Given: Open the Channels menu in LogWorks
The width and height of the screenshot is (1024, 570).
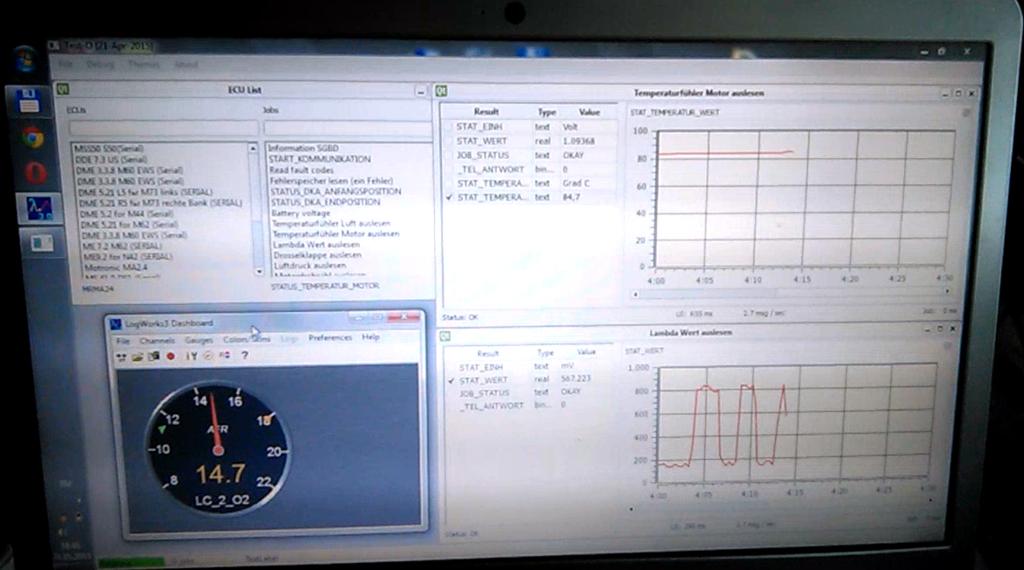Looking at the screenshot, I should 157,340.
